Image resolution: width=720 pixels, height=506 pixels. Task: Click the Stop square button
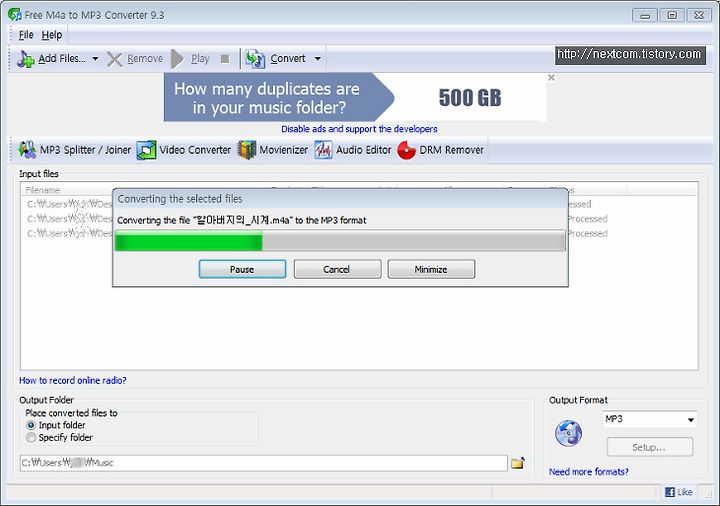point(225,59)
